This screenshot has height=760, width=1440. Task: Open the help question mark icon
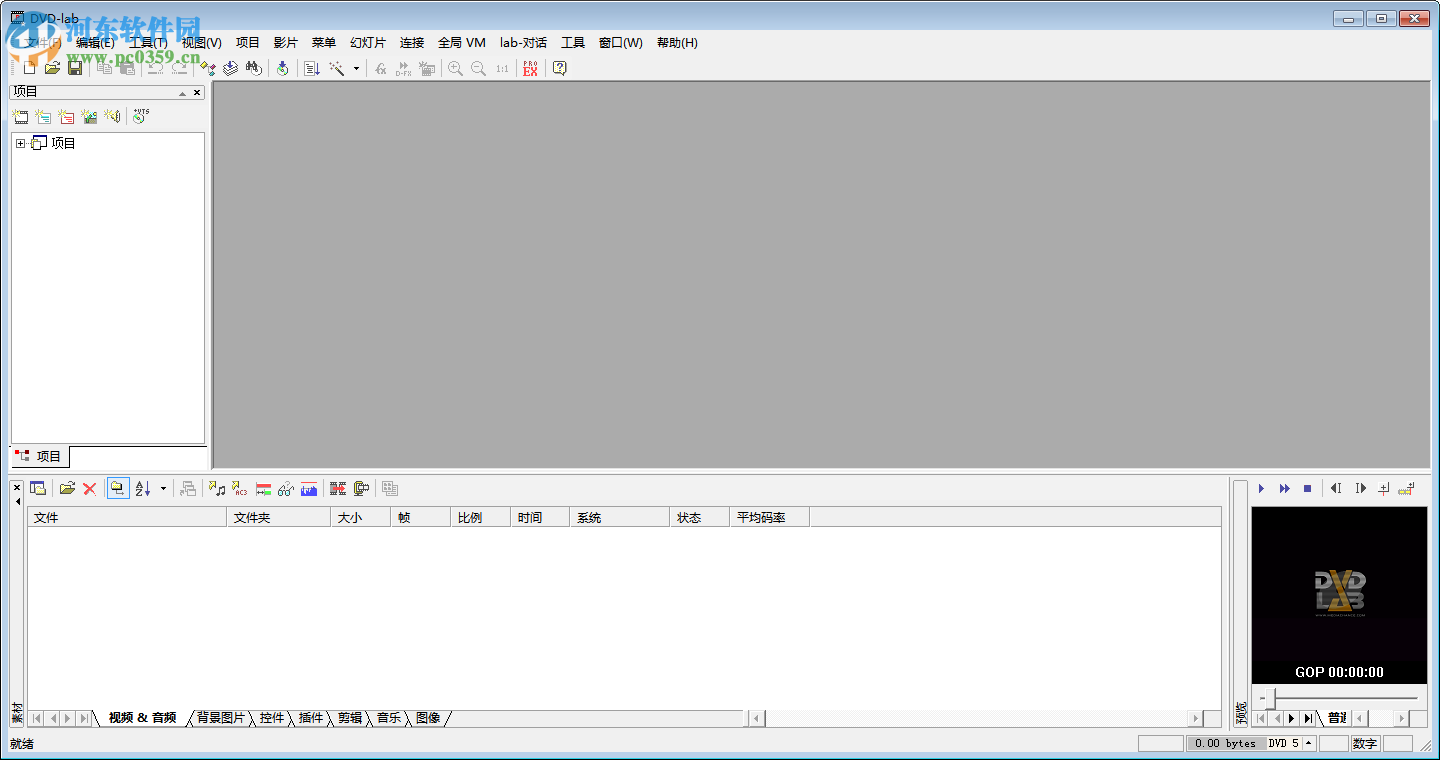(560, 68)
